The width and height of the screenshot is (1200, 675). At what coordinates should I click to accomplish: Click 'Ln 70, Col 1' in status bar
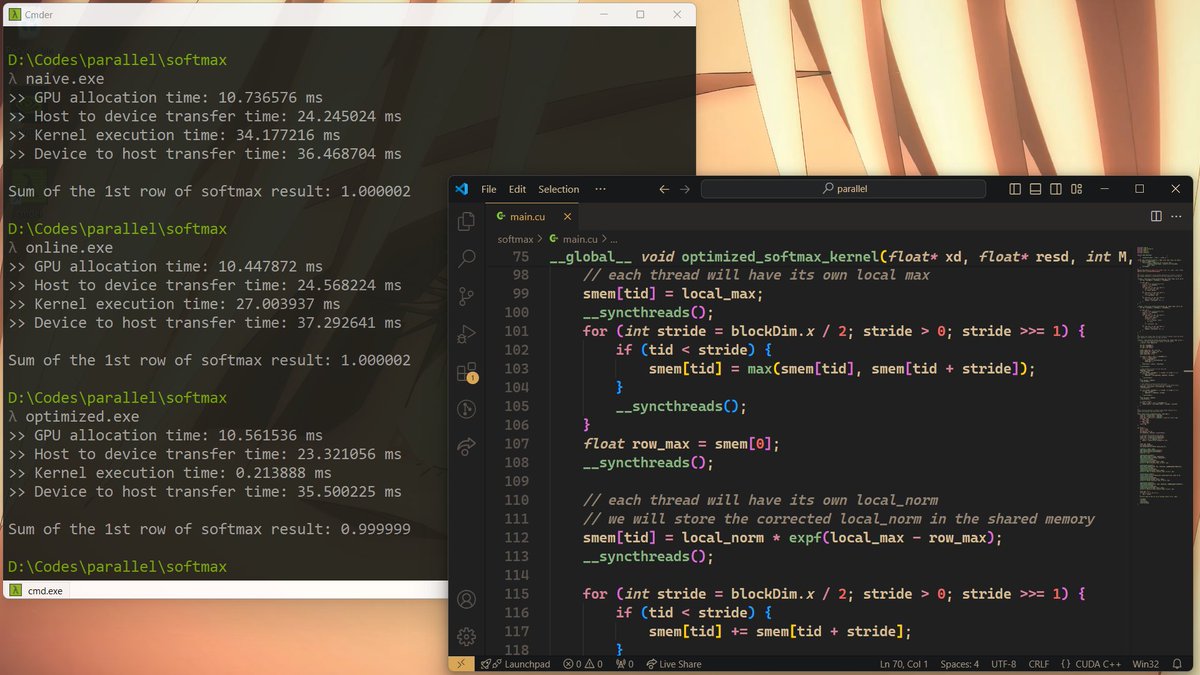tap(904, 664)
